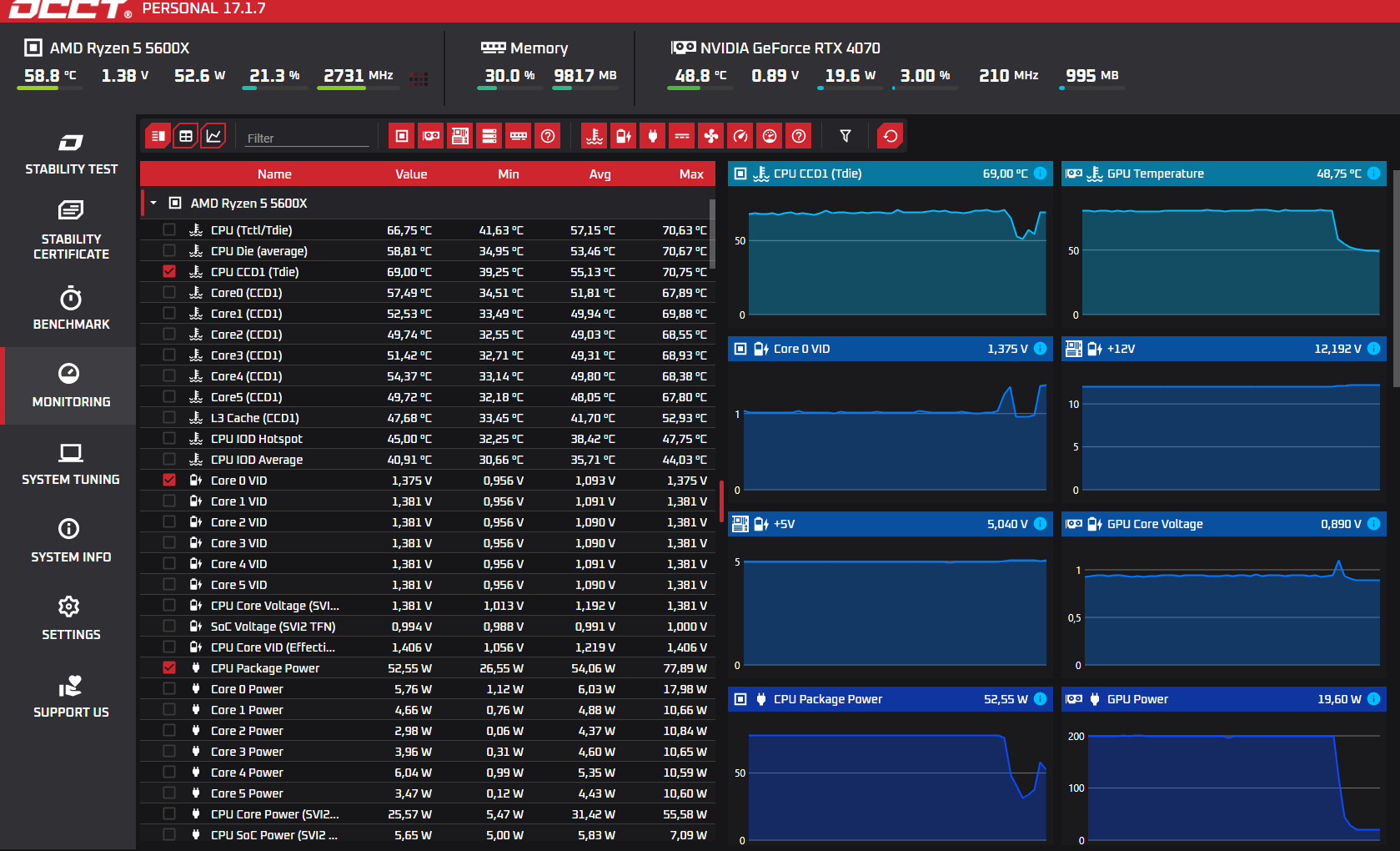Switch to graph-only view icon

pyautogui.click(x=213, y=136)
